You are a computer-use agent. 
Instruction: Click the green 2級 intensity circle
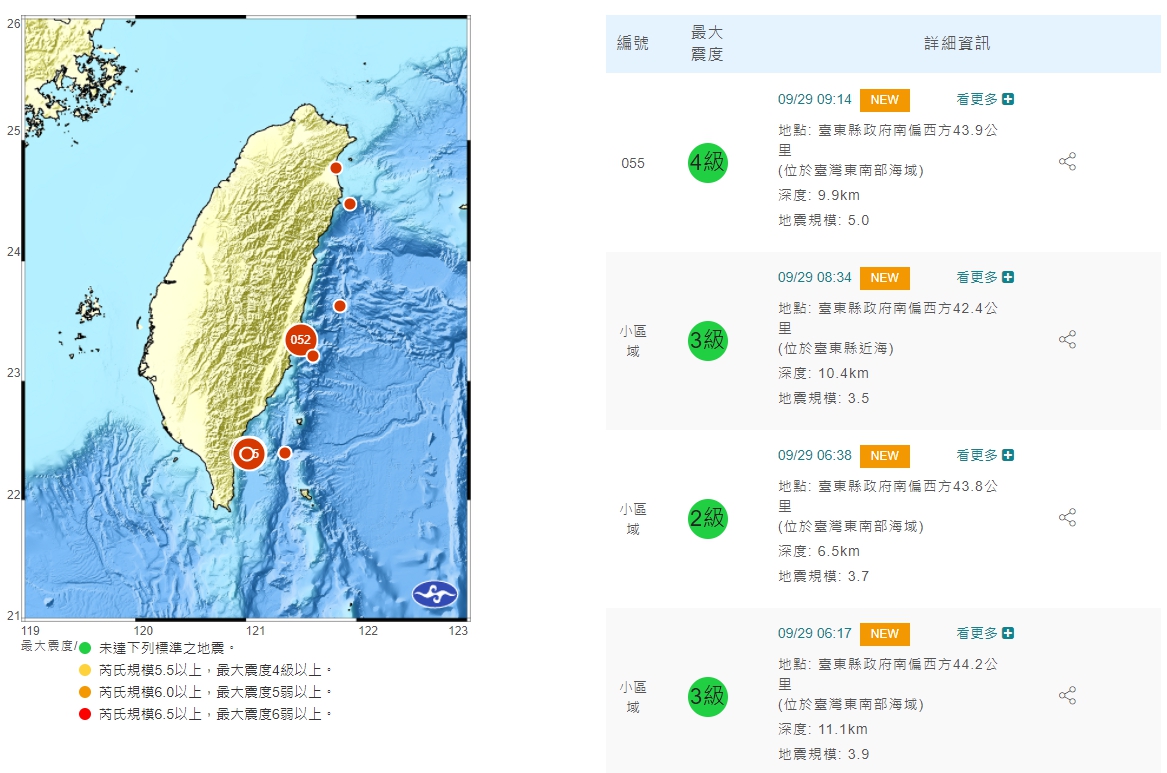[x=707, y=518]
